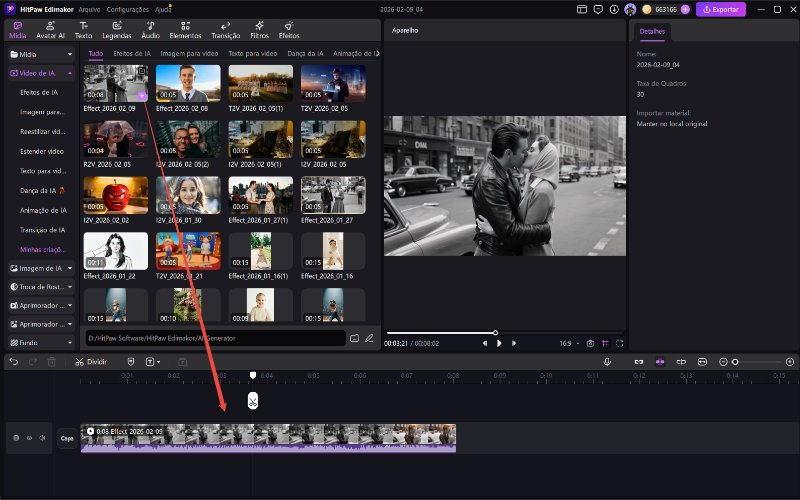Open the Transição tool in top toolbar
Screen dimensions: 800x500
coord(226,29)
